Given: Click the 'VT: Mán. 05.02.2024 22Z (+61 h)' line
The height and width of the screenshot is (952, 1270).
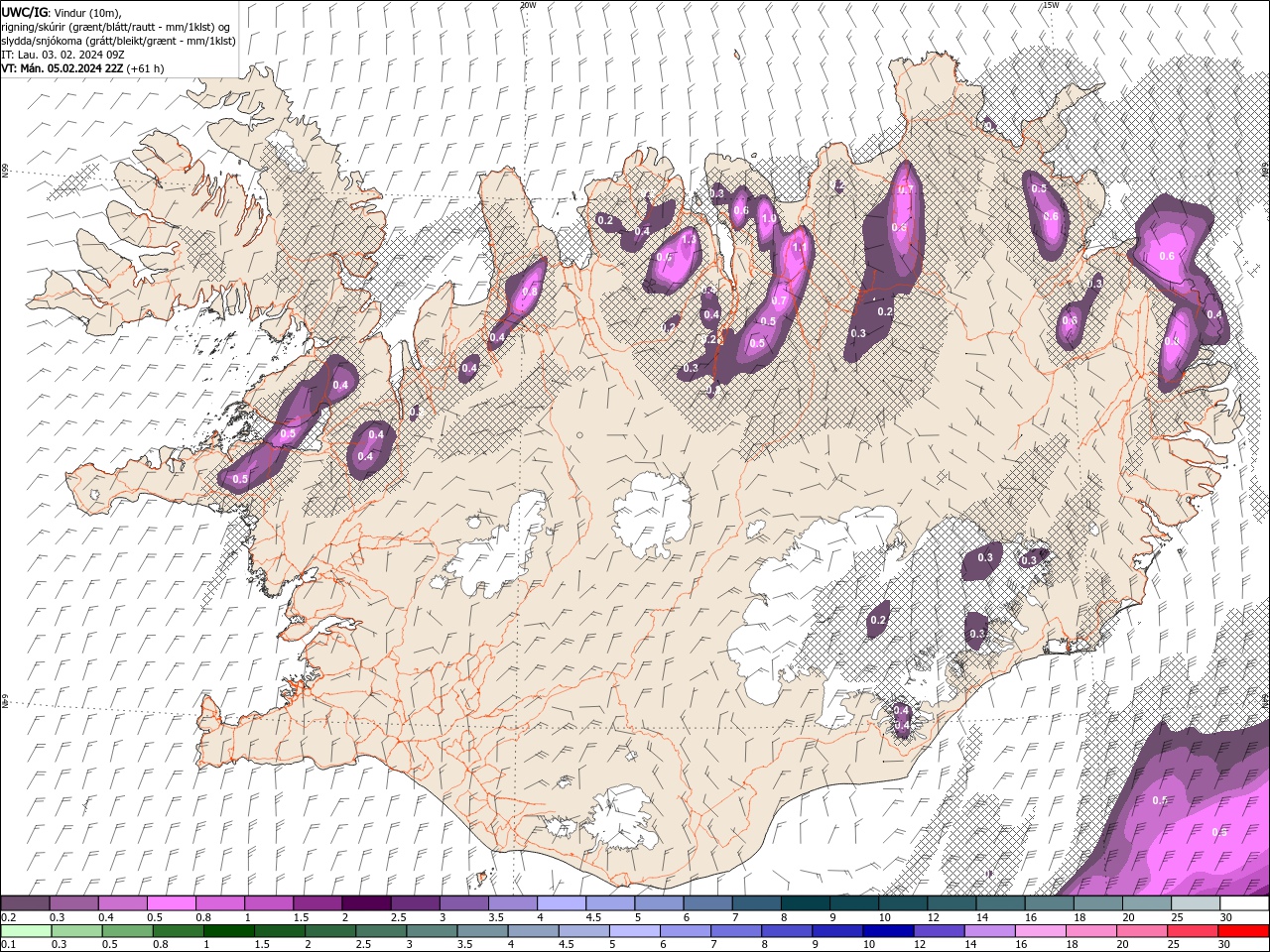Looking at the screenshot, I should pos(82,68).
